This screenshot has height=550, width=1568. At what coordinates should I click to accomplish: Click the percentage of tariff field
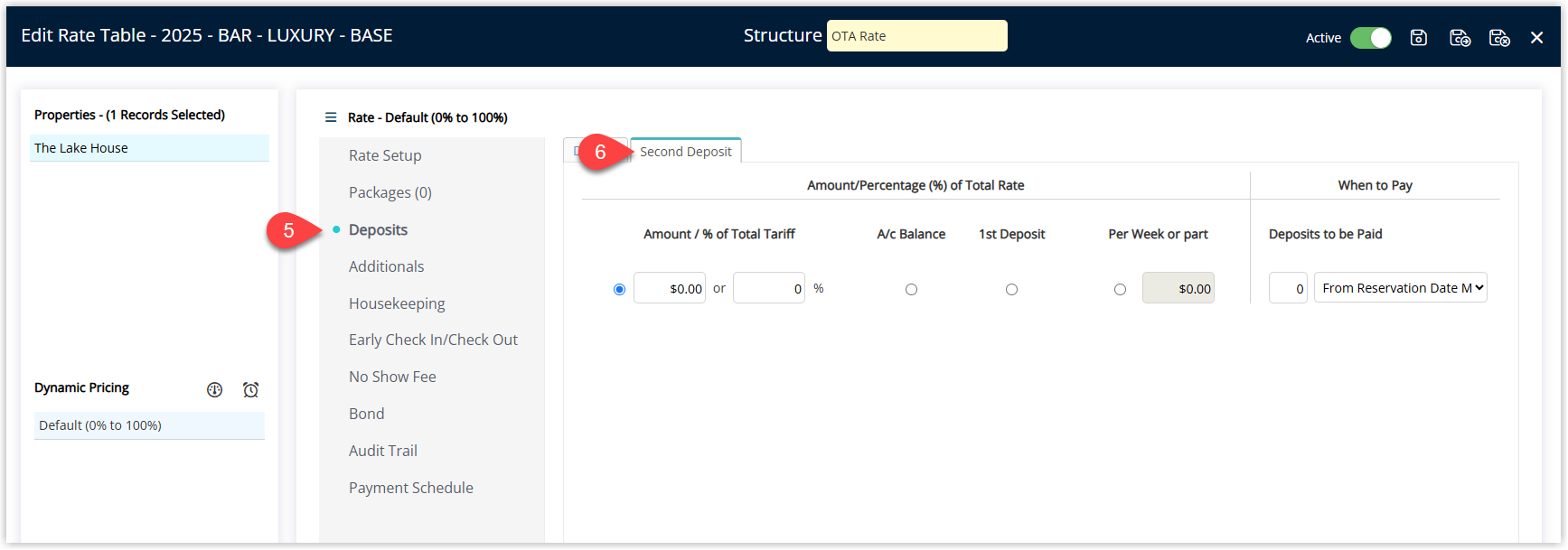[x=769, y=288]
